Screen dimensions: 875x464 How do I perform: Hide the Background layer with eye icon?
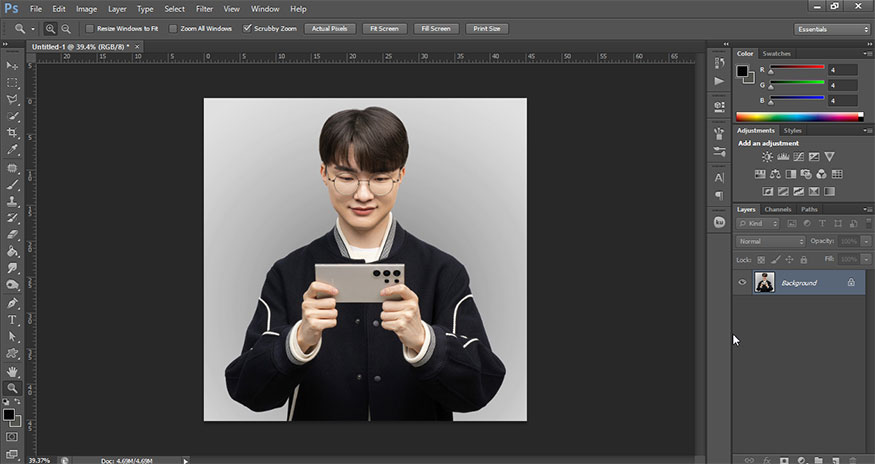(742, 283)
